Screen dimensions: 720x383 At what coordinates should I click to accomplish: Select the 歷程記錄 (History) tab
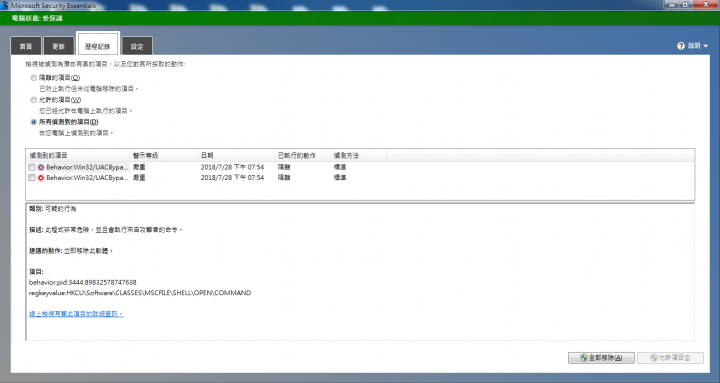tap(98, 45)
